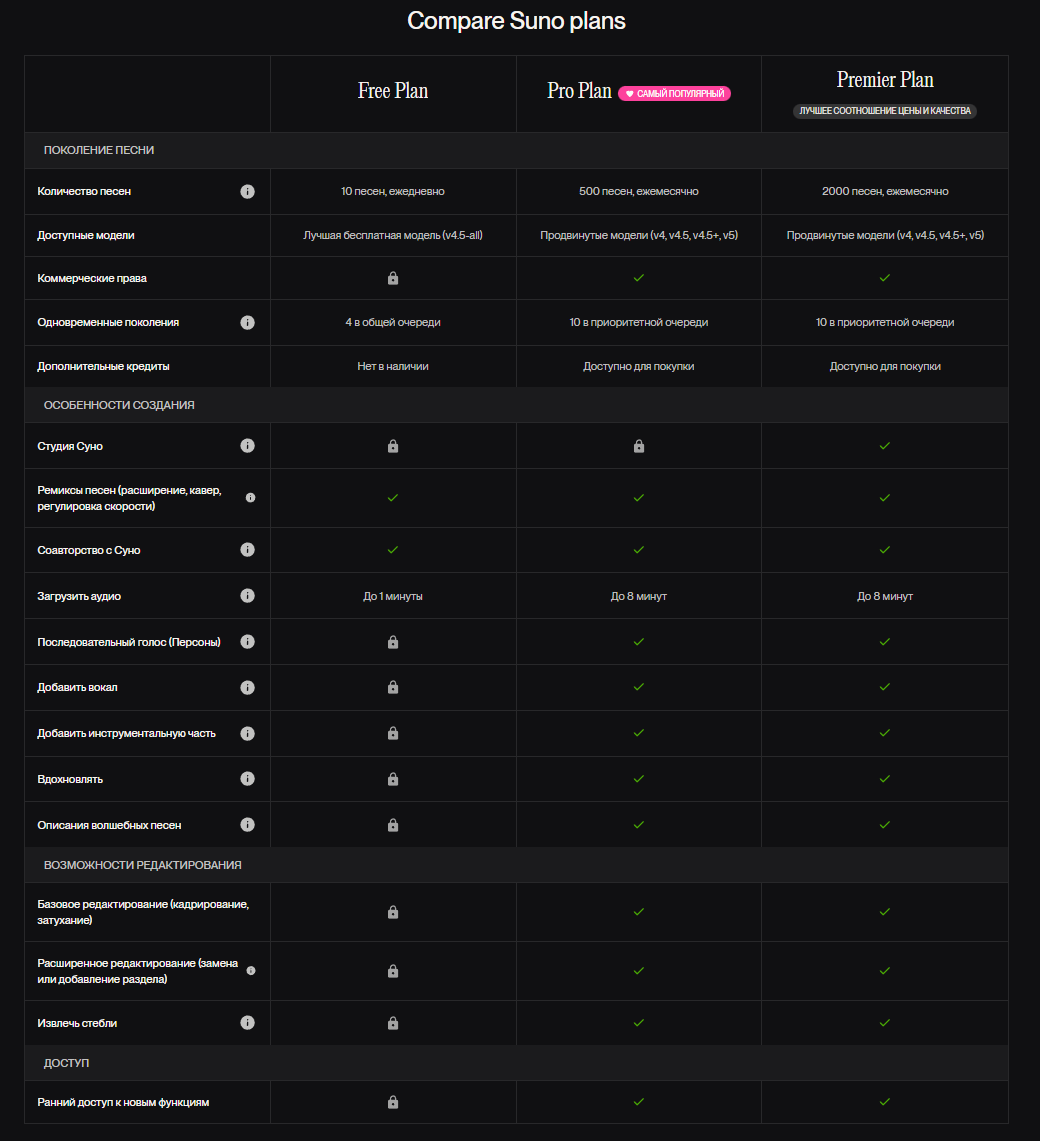The height and width of the screenshot is (1141, 1040).
Task: Click info icon next to Количество песен
Action: click(247, 191)
